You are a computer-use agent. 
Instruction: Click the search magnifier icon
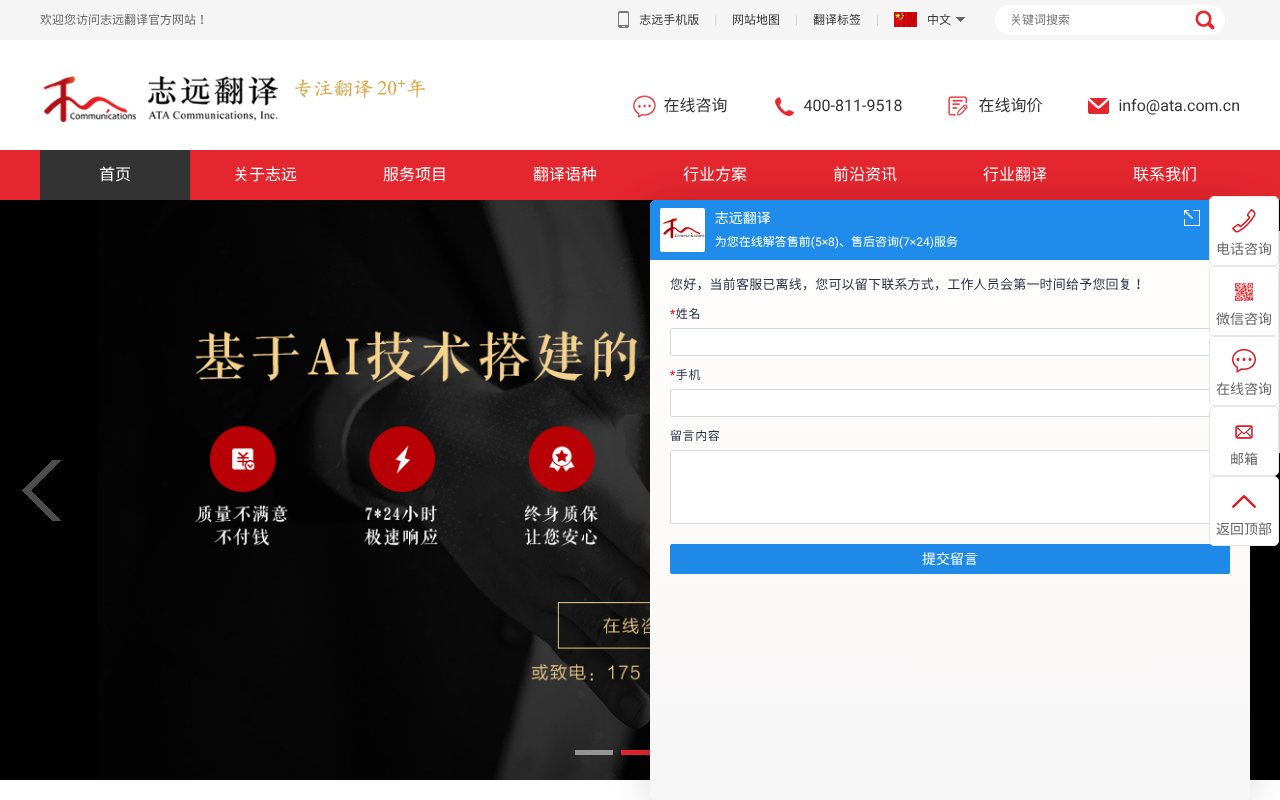[x=1205, y=19]
